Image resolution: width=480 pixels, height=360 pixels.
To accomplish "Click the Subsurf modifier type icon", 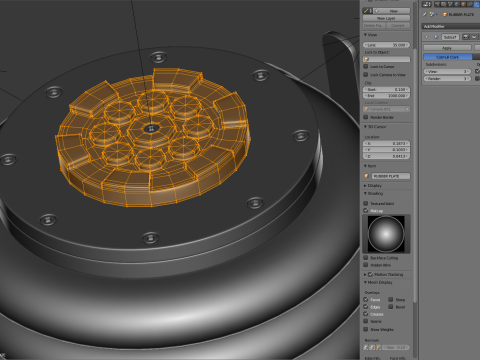I will tap(436, 37).
